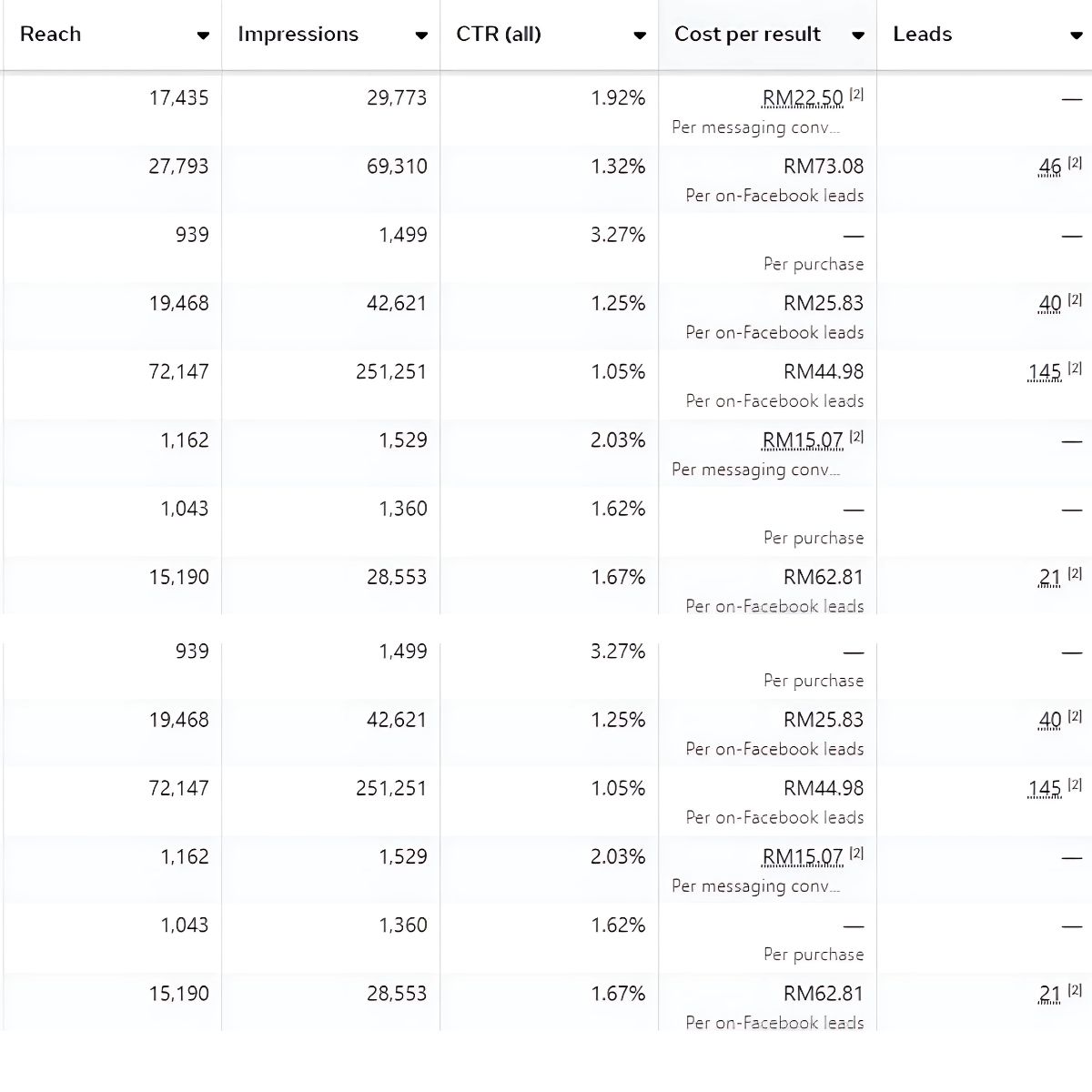The width and height of the screenshot is (1092, 1092).
Task: Select the 1.92% CTR cell
Action: click(618, 98)
